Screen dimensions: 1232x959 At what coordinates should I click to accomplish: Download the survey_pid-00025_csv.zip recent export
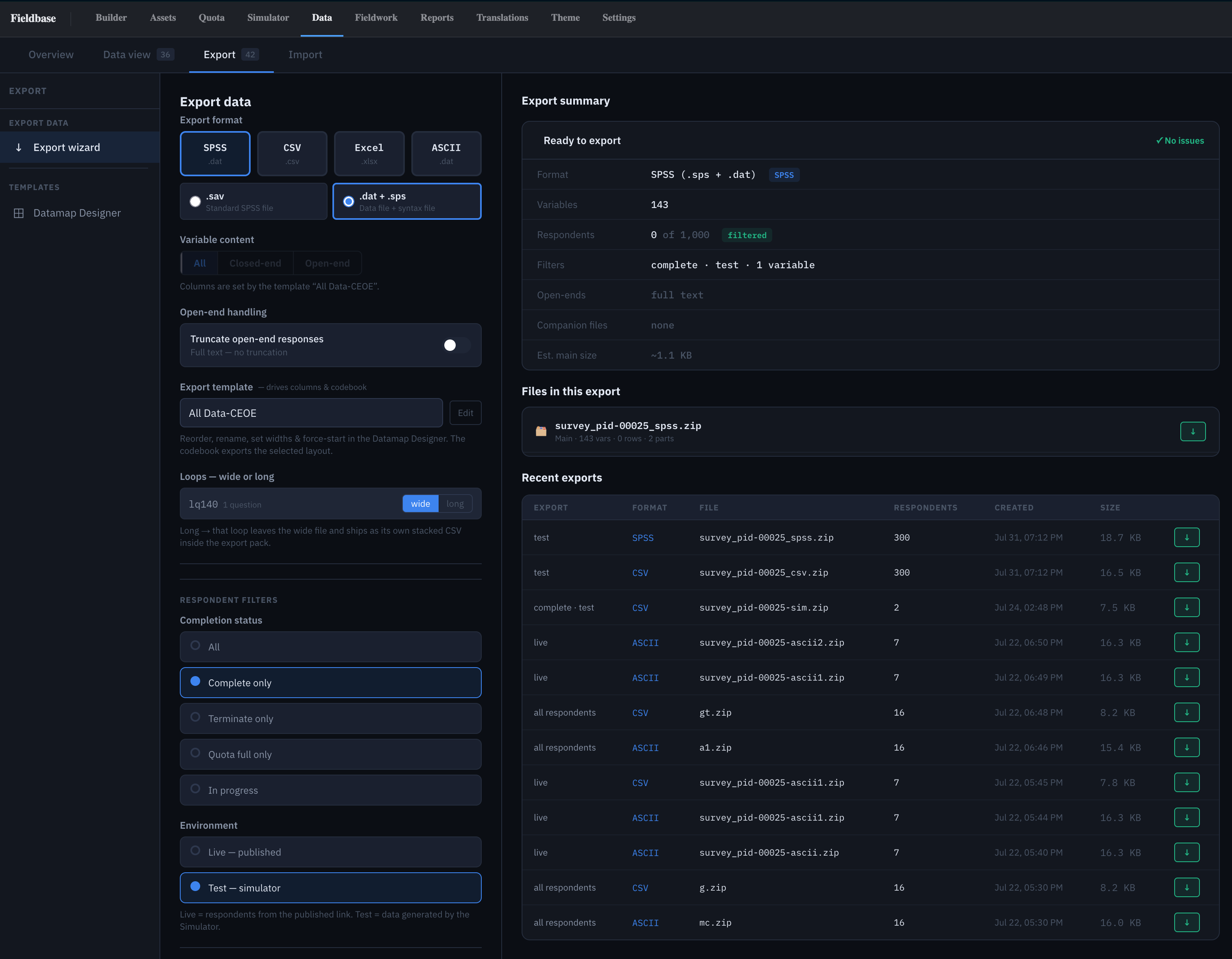coord(1186,572)
